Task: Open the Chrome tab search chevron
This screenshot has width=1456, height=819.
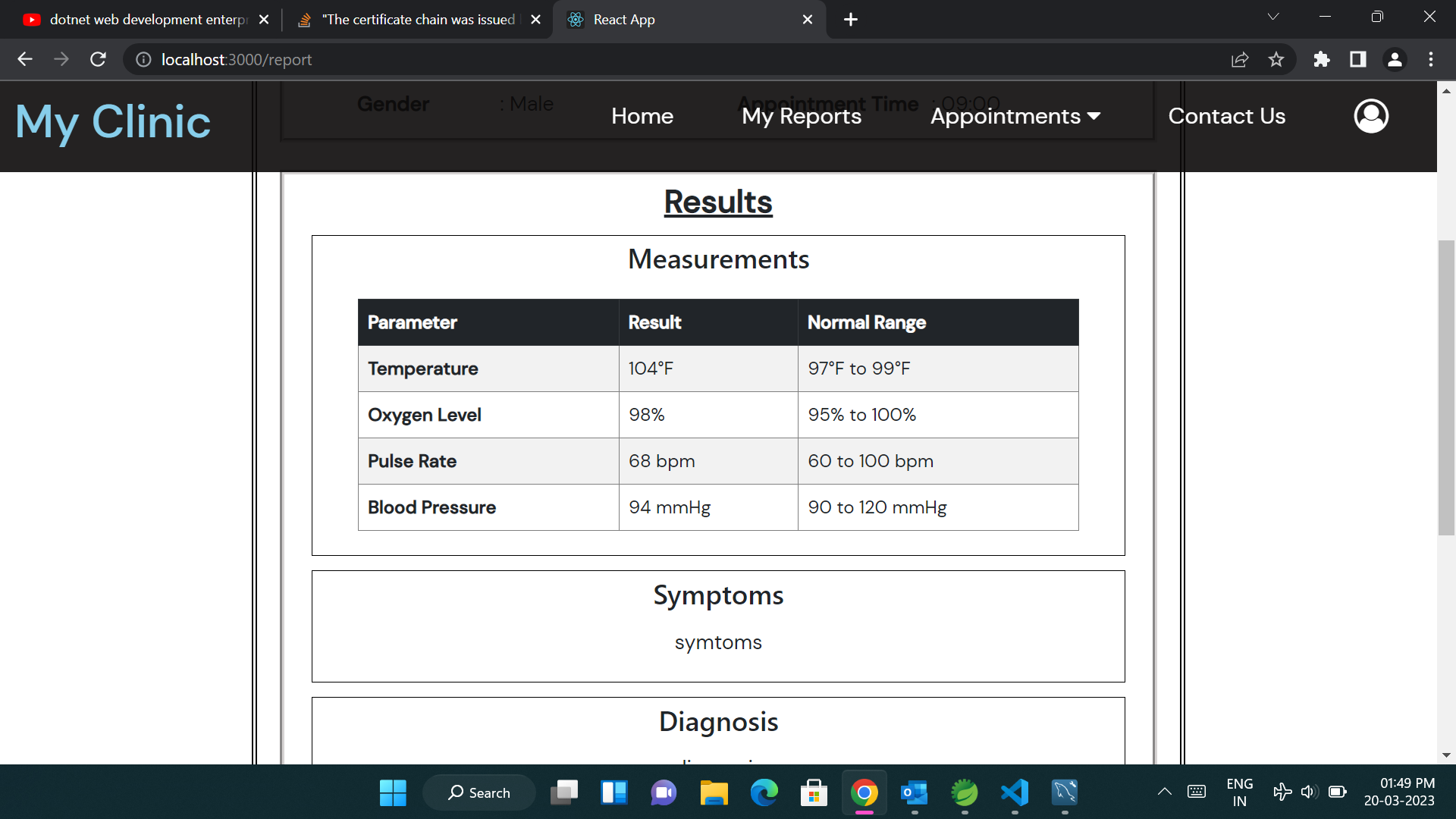Action: pyautogui.click(x=1272, y=16)
